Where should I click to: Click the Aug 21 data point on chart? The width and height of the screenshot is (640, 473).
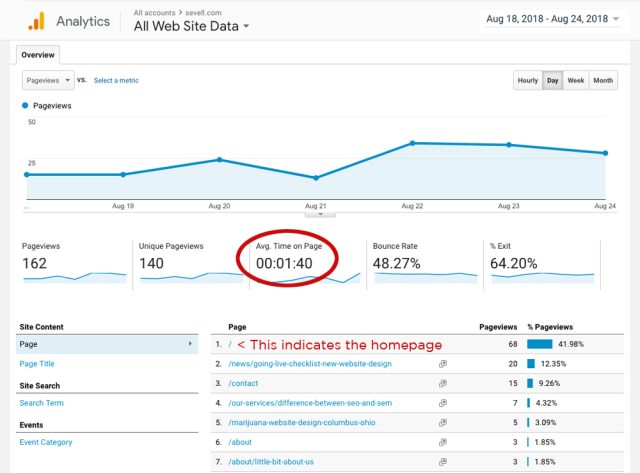tap(316, 178)
